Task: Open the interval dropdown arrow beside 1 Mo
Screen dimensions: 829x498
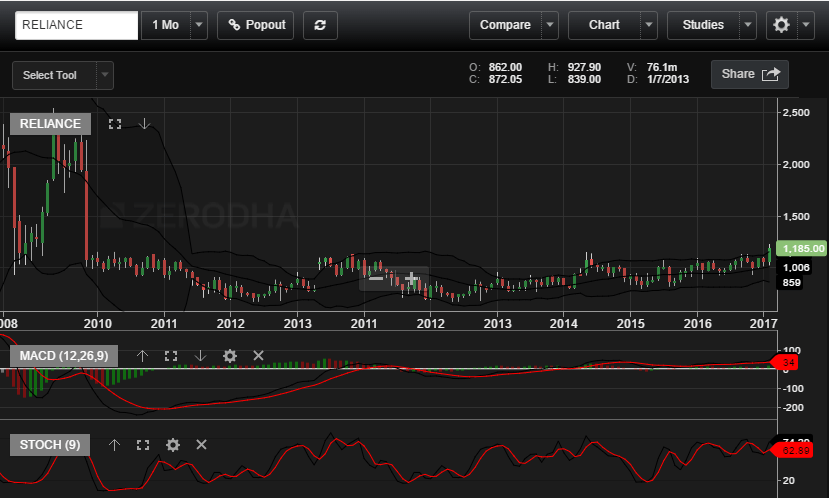Action: [x=199, y=25]
